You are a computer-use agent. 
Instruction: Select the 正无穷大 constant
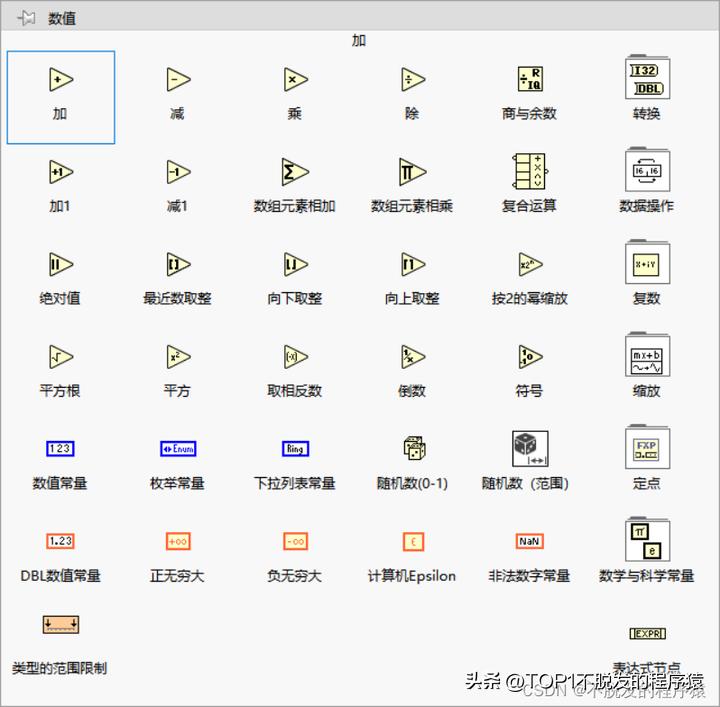pos(178,541)
